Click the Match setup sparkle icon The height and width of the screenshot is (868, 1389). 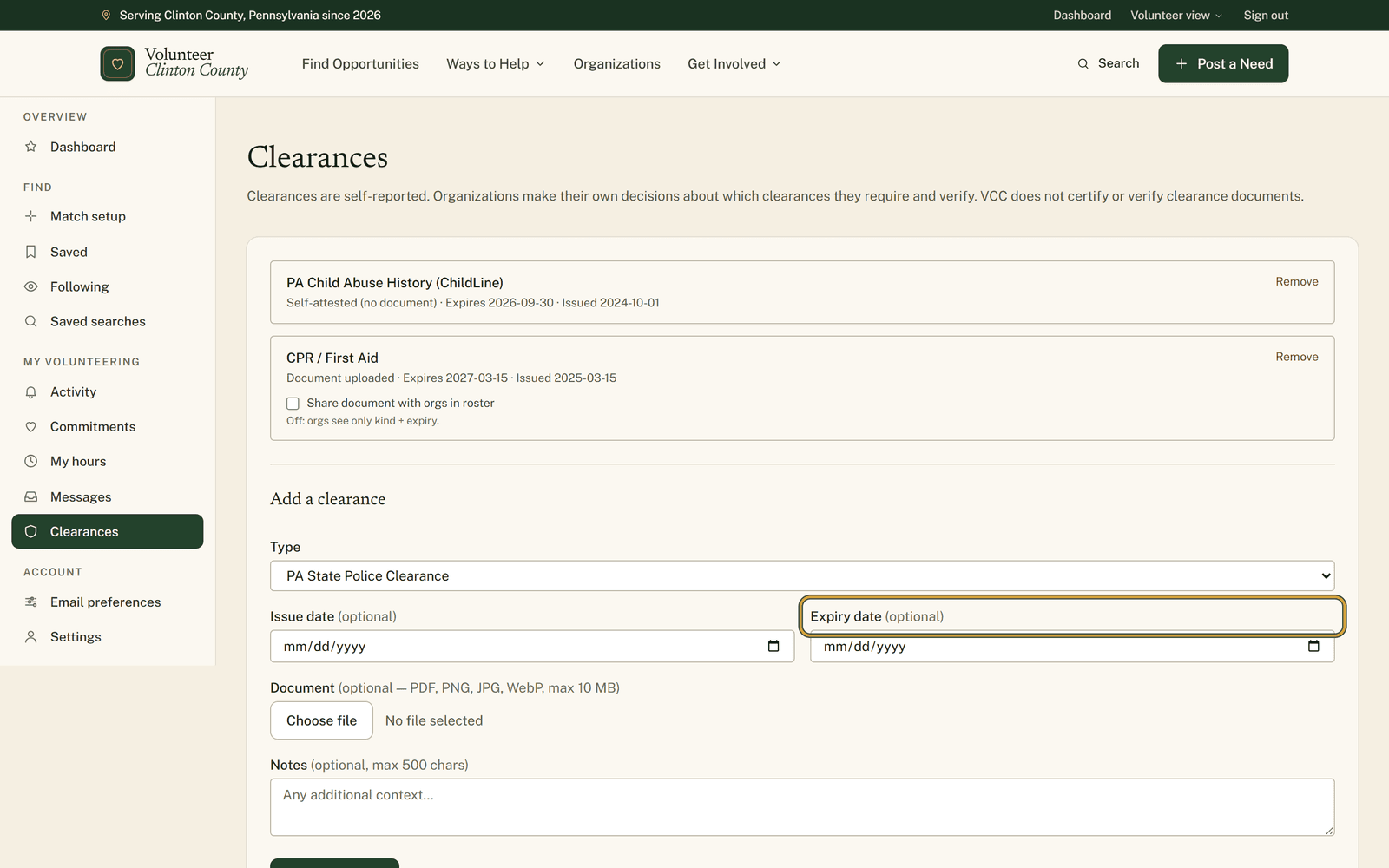[31, 216]
